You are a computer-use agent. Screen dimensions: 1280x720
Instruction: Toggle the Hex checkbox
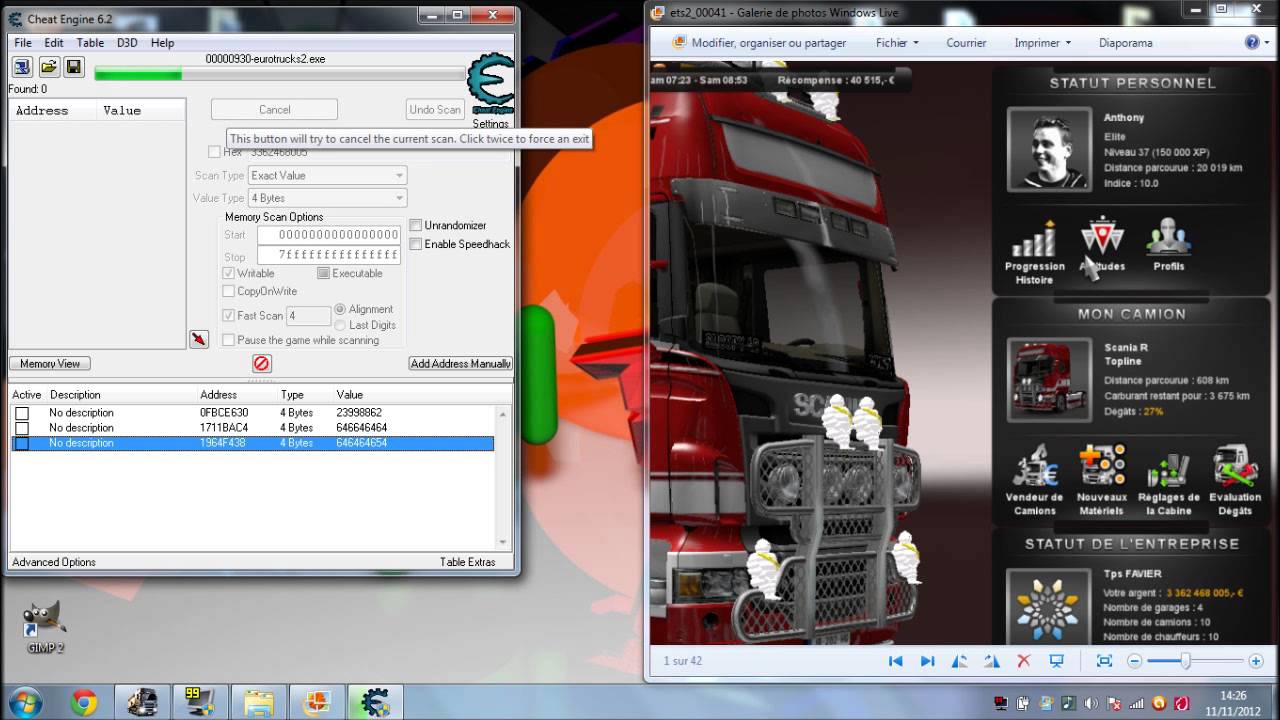point(214,152)
